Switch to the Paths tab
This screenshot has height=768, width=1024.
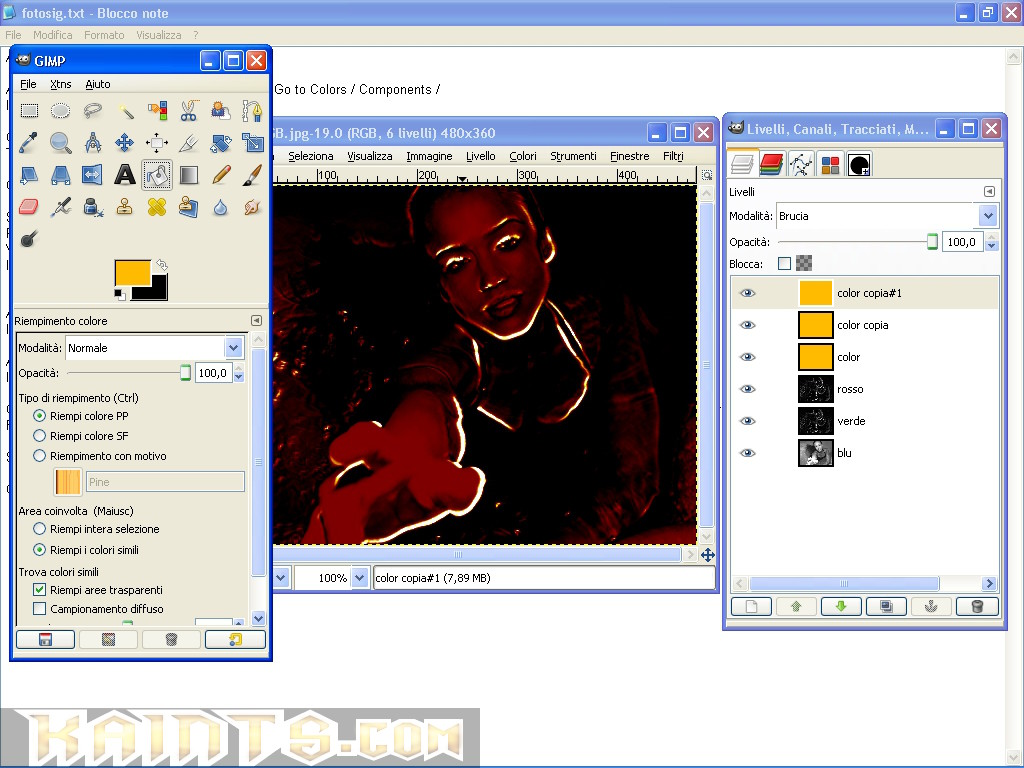801,165
